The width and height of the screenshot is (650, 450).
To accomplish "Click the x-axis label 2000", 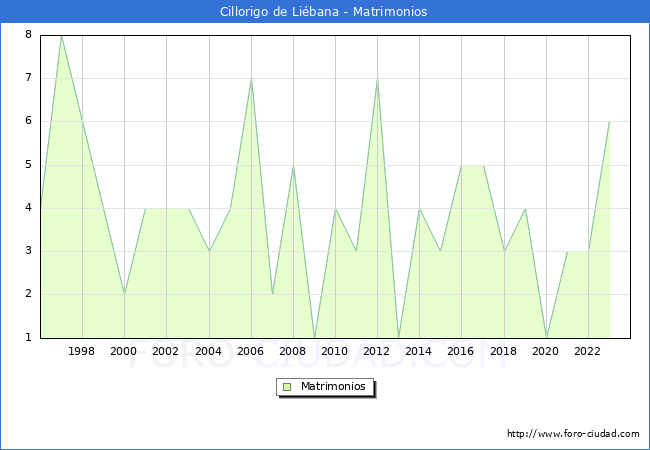I will [124, 351].
